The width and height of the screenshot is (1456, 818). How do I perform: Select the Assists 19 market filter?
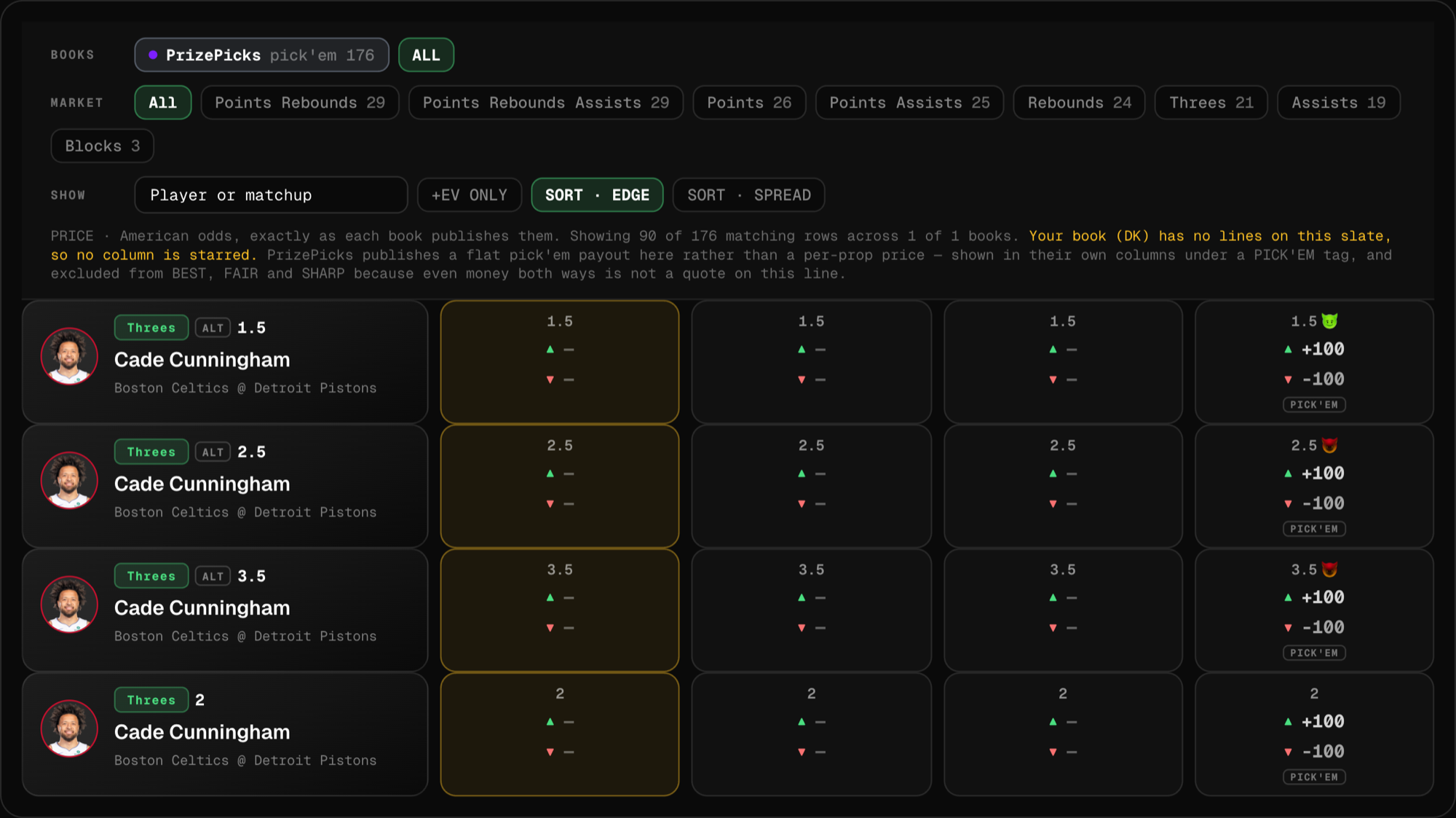point(1339,103)
